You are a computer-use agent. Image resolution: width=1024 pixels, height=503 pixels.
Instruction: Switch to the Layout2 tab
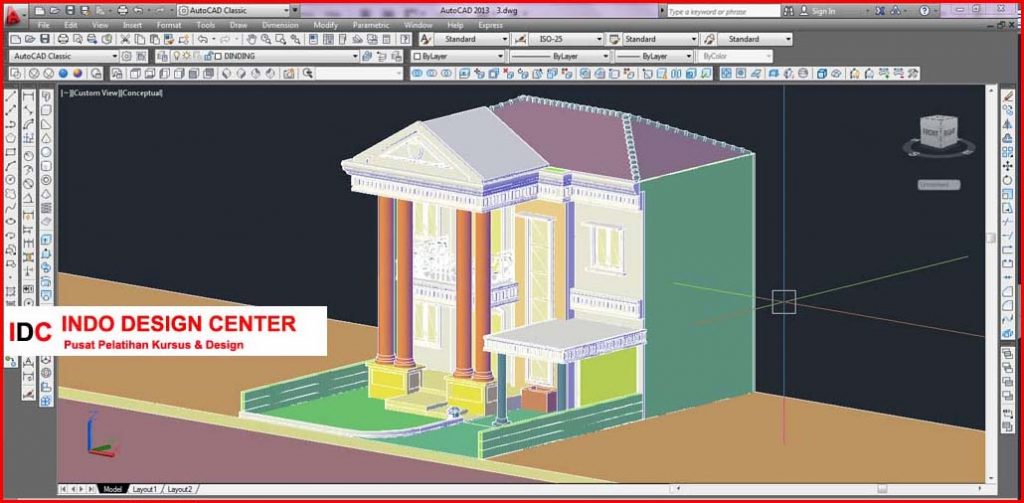coord(180,489)
